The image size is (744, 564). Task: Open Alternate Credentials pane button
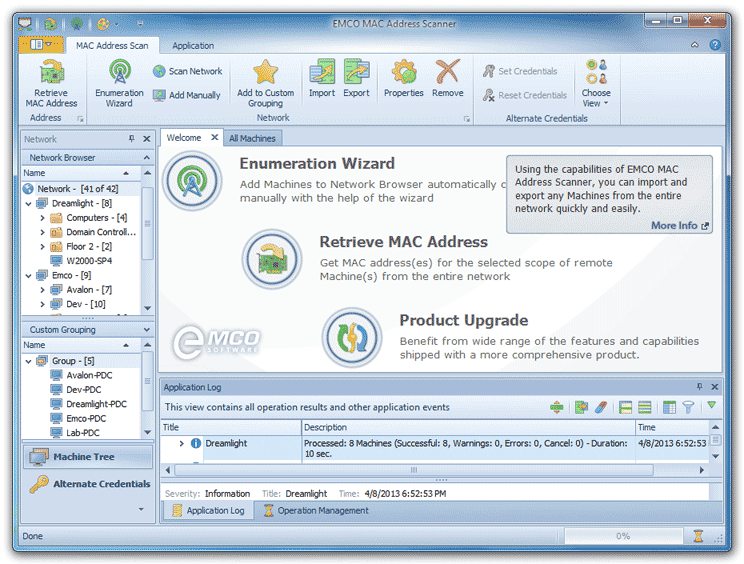(88, 484)
